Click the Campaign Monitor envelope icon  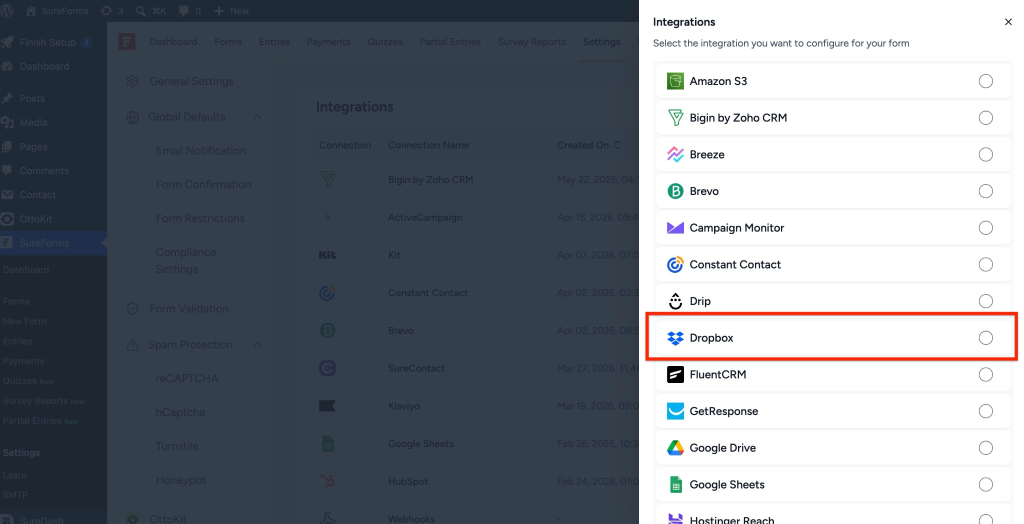click(675, 227)
